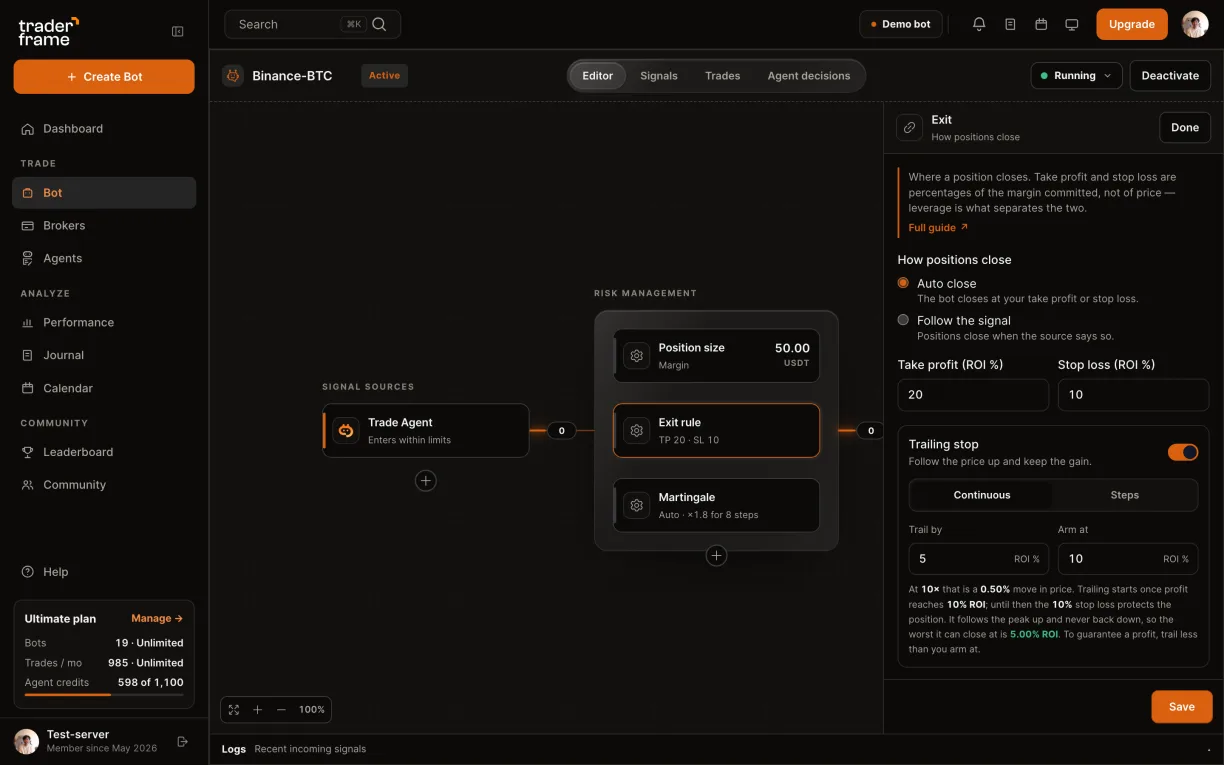Screen dimensions: 1224x765
Task: Click the search magnifier icon
Action: (x=379, y=24)
